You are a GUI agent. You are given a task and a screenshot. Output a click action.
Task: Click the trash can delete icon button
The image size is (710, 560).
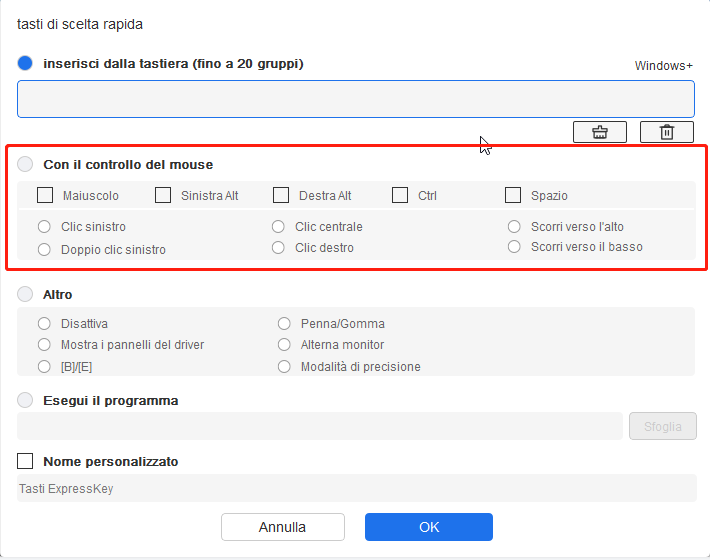pos(667,132)
